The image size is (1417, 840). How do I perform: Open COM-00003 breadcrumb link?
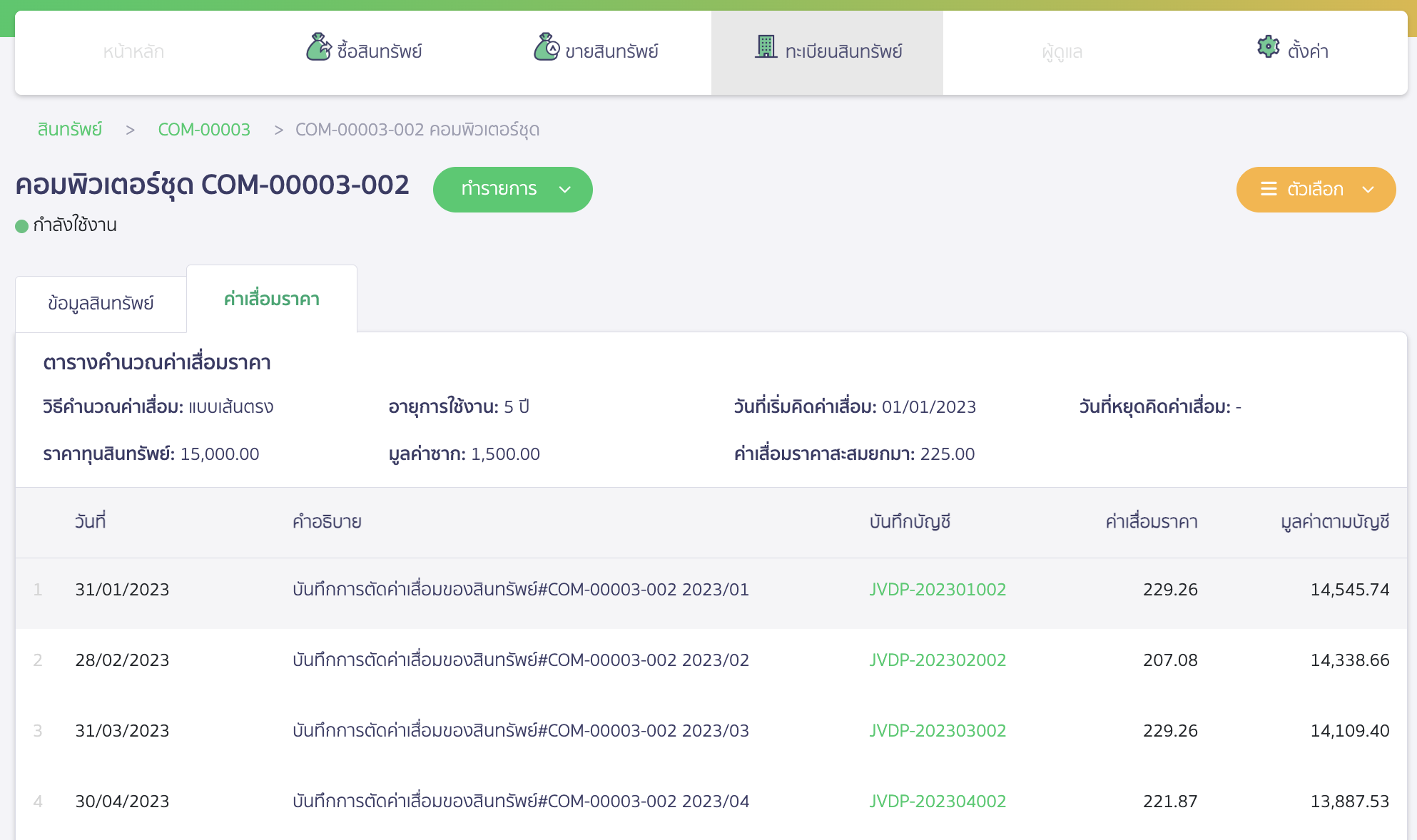[204, 130]
